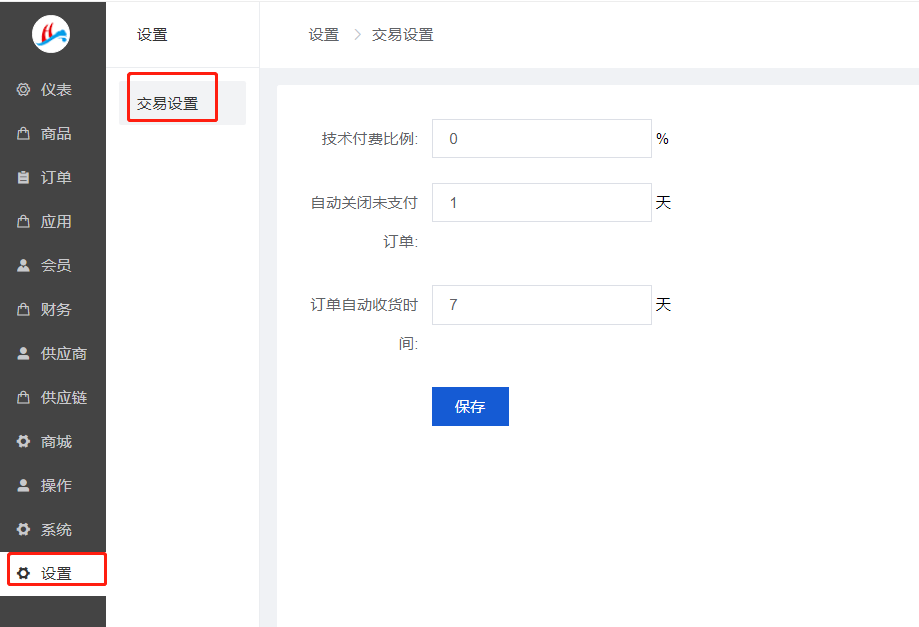Go to 财务 section

click(x=53, y=309)
